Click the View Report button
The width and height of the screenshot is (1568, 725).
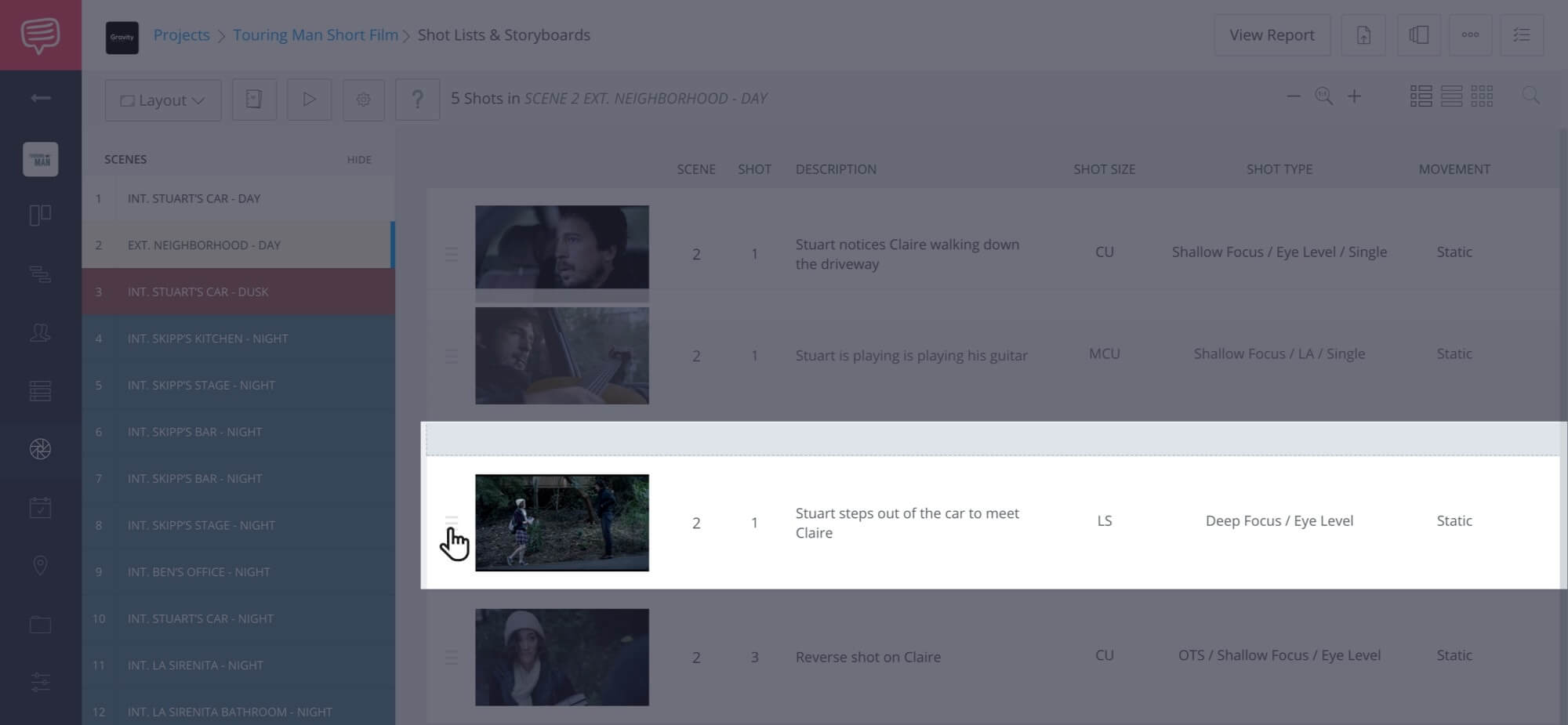[x=1272, y=35]
